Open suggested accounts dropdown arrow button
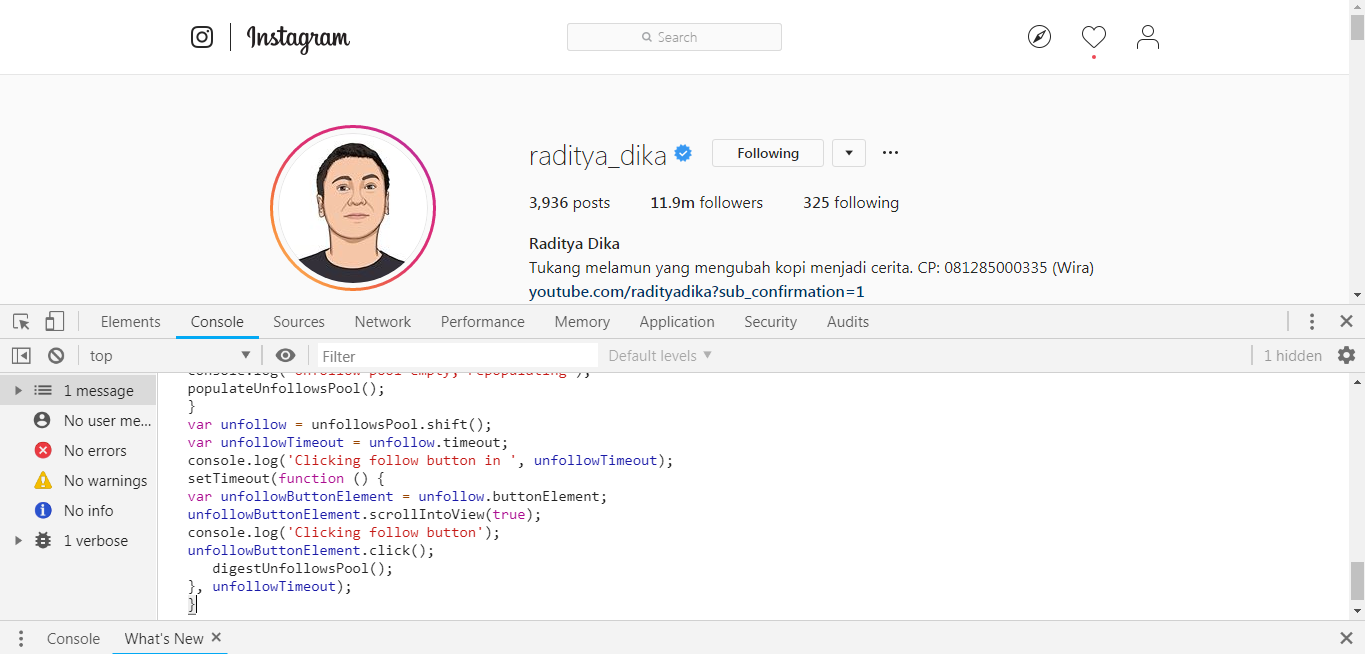 pyautogui.click(x=849, y=153)
